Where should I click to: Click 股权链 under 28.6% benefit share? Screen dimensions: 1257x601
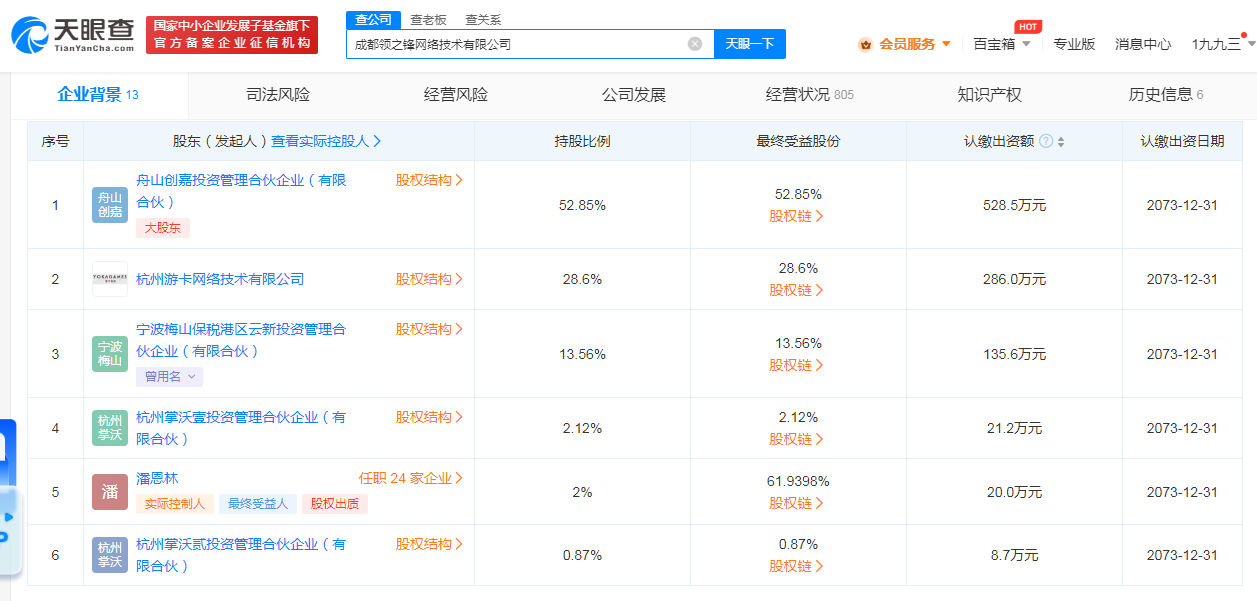click(797, 290)
